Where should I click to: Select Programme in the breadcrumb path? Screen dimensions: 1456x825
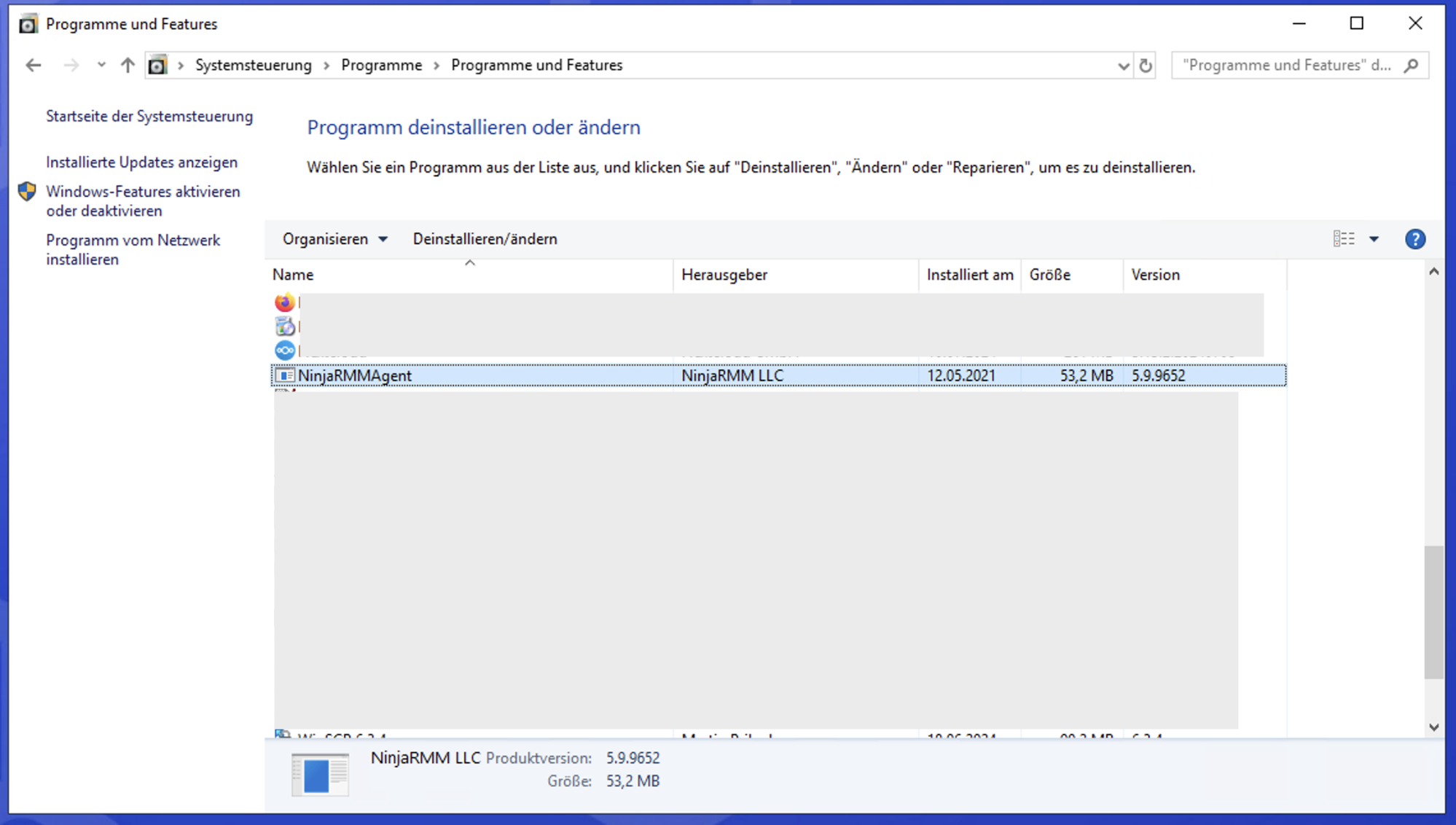381,66
